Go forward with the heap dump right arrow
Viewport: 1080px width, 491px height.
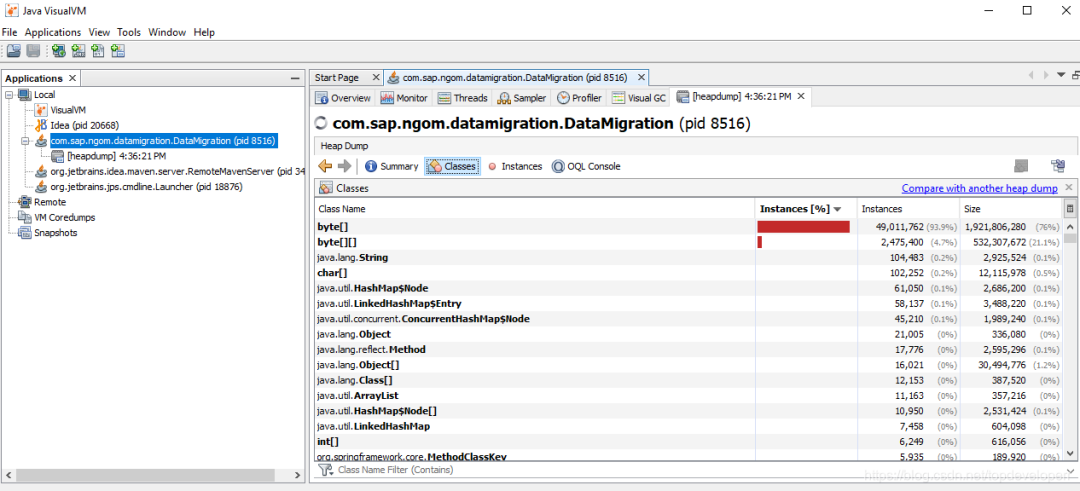344,166
